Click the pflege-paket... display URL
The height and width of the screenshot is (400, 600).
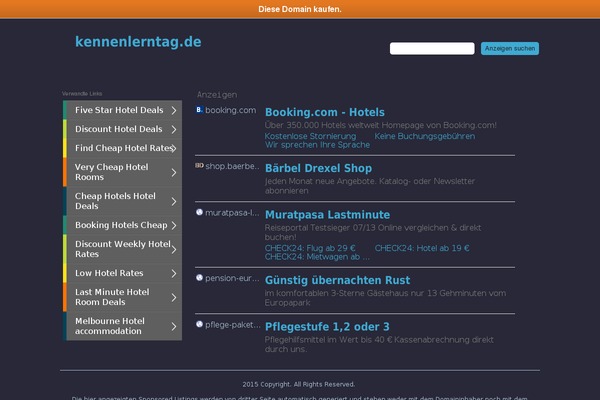point(233,325)
